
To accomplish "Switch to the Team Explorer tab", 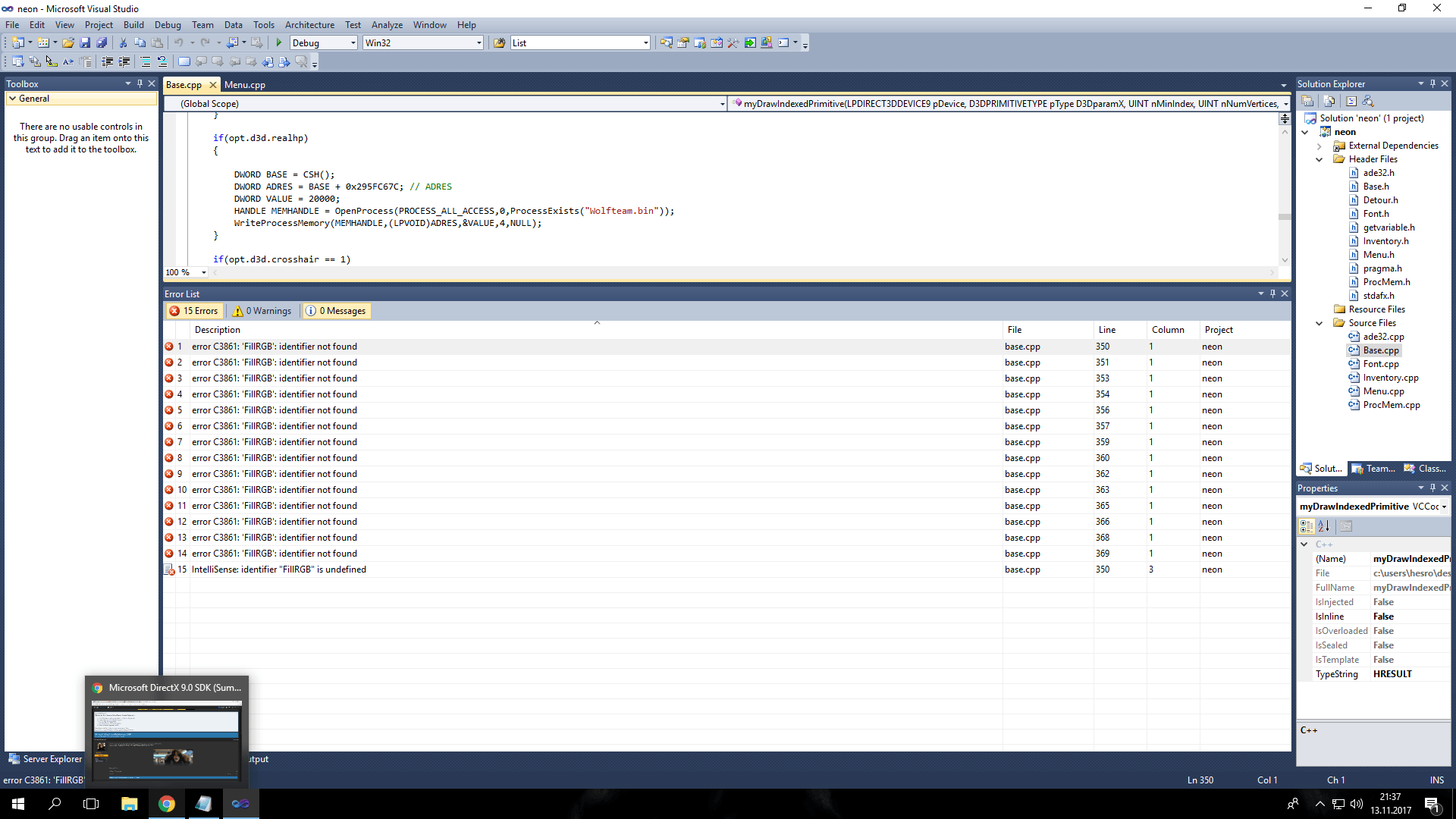I will tap(1373, 469).
